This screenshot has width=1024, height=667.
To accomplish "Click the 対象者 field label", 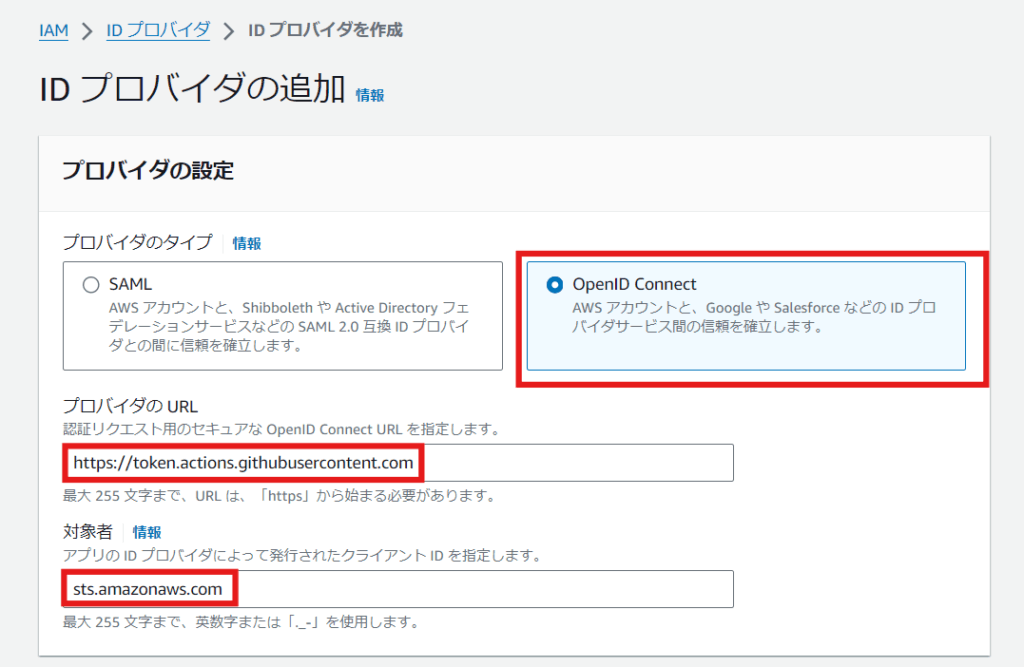I will pos(87,532).
